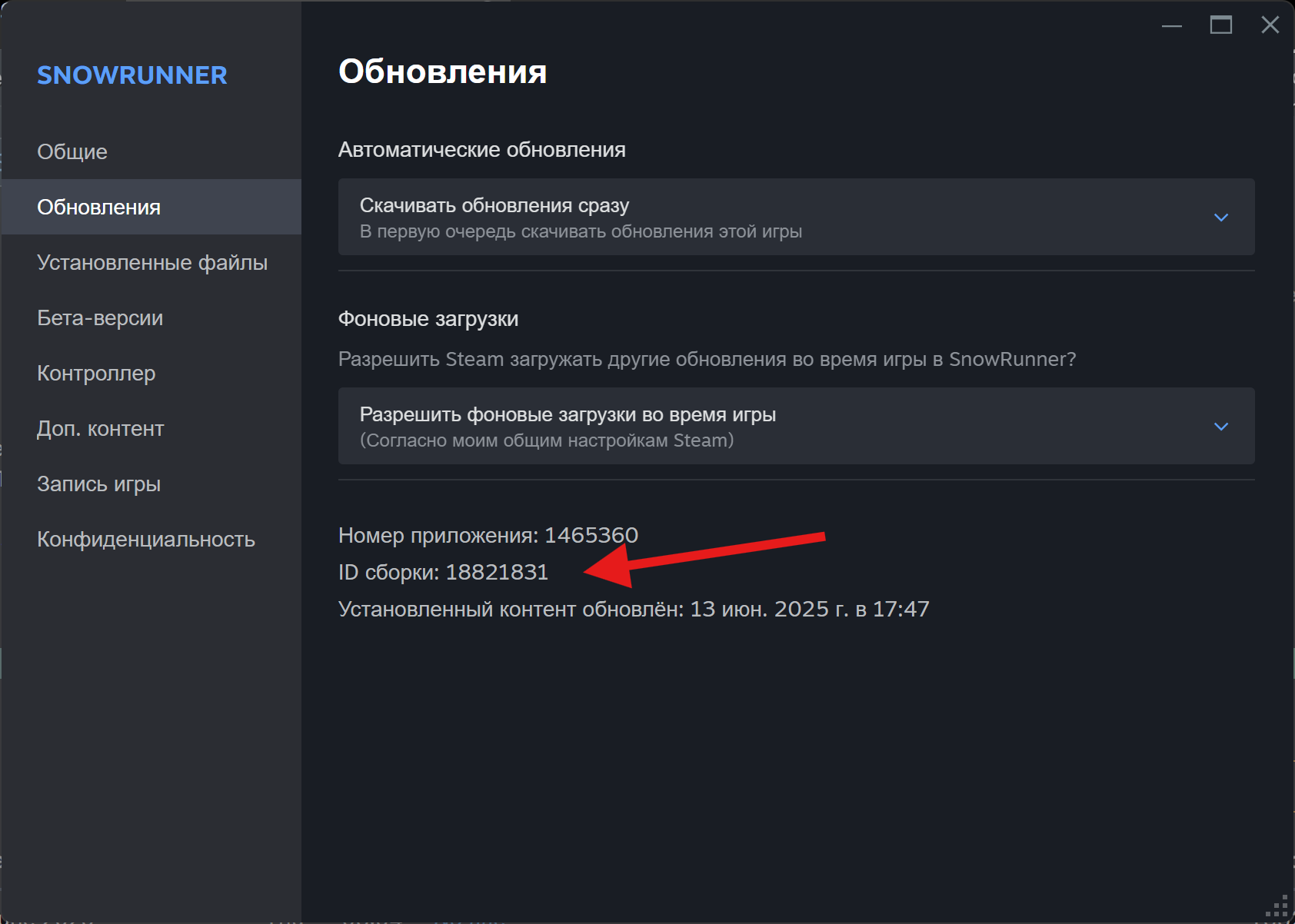Select the Обновления sidebar item
The height and width of the screenshot is (924, 1295).
[151, 207]
